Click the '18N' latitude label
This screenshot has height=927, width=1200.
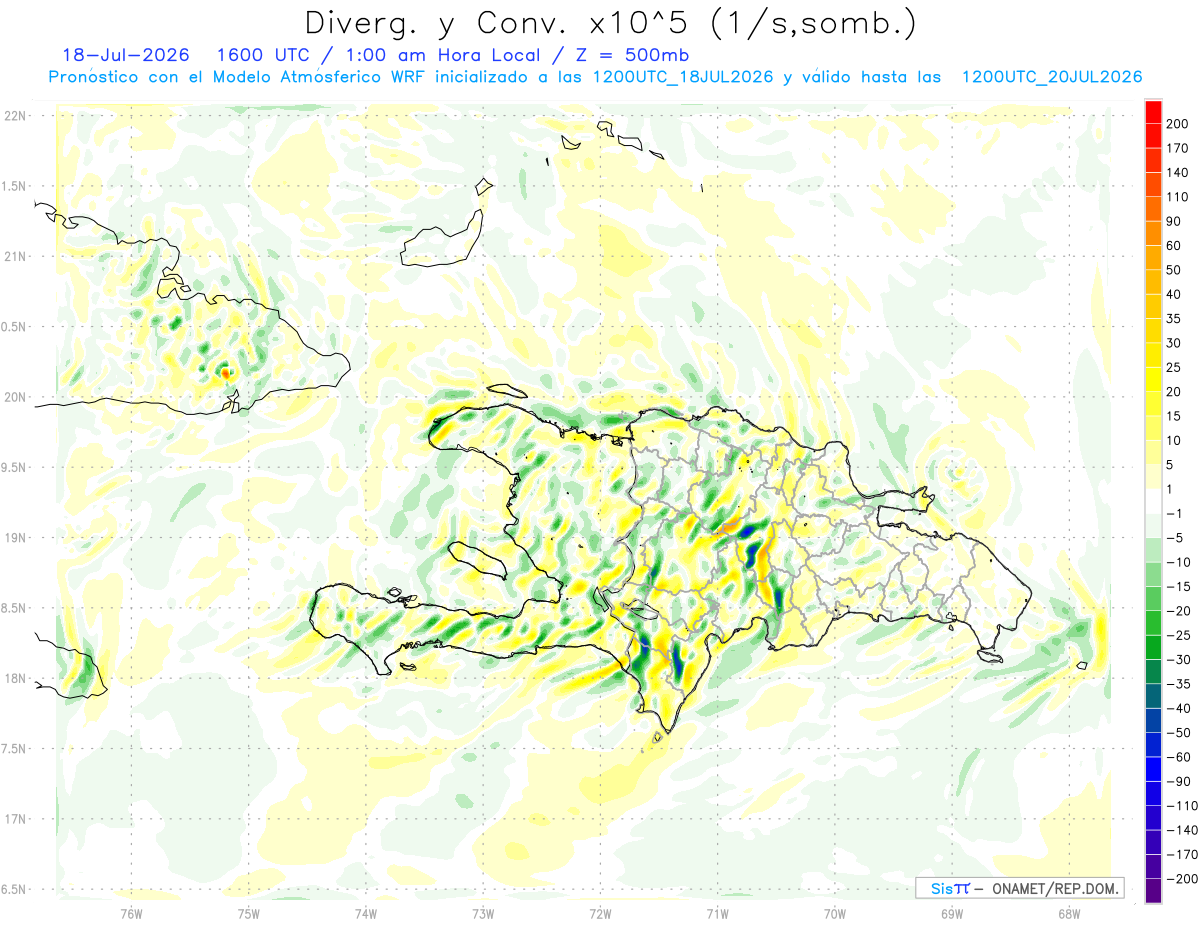coord(15,678)
